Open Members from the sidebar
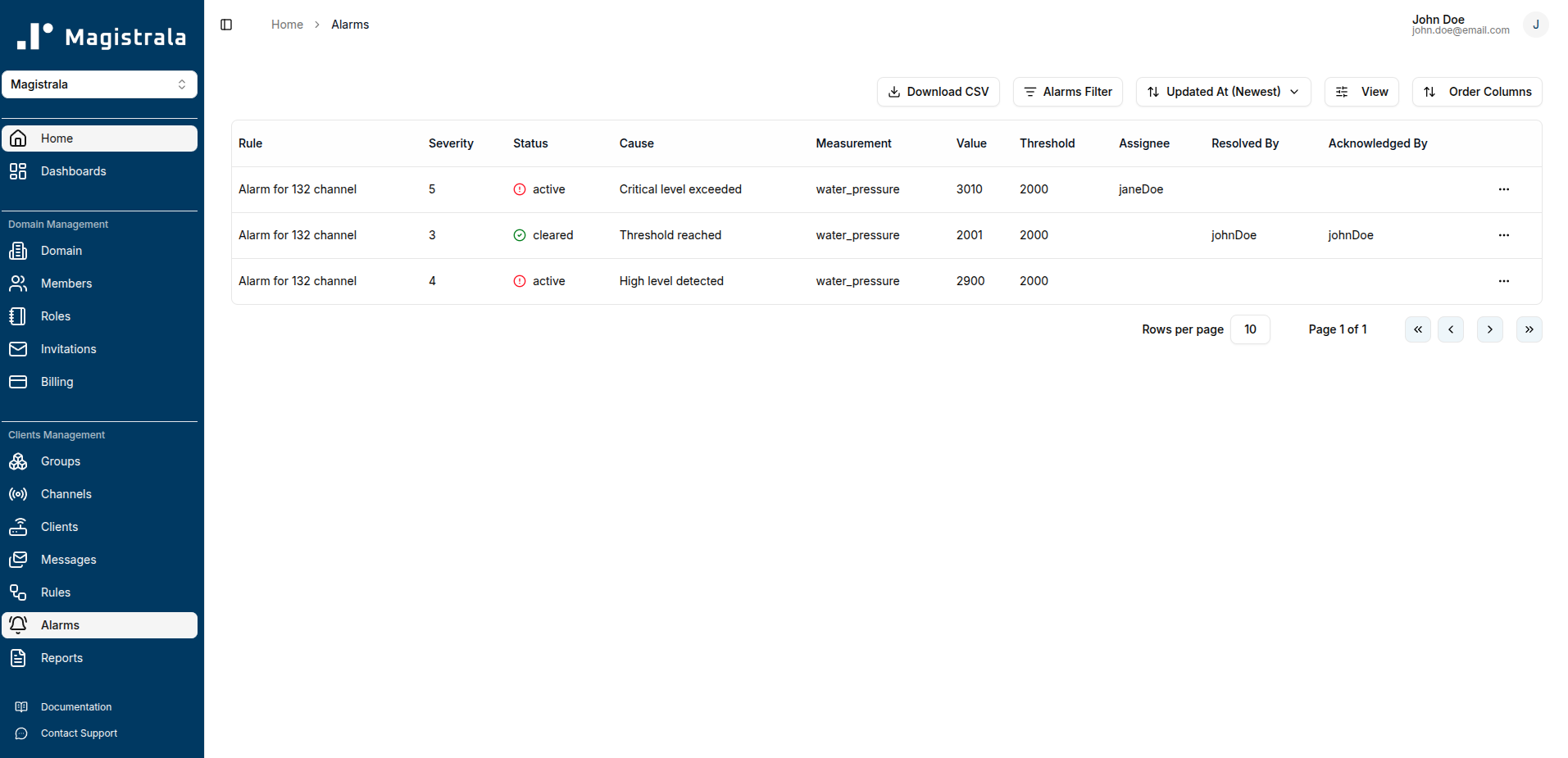Viewport: 1568px width, 758px height. [66, 284]
